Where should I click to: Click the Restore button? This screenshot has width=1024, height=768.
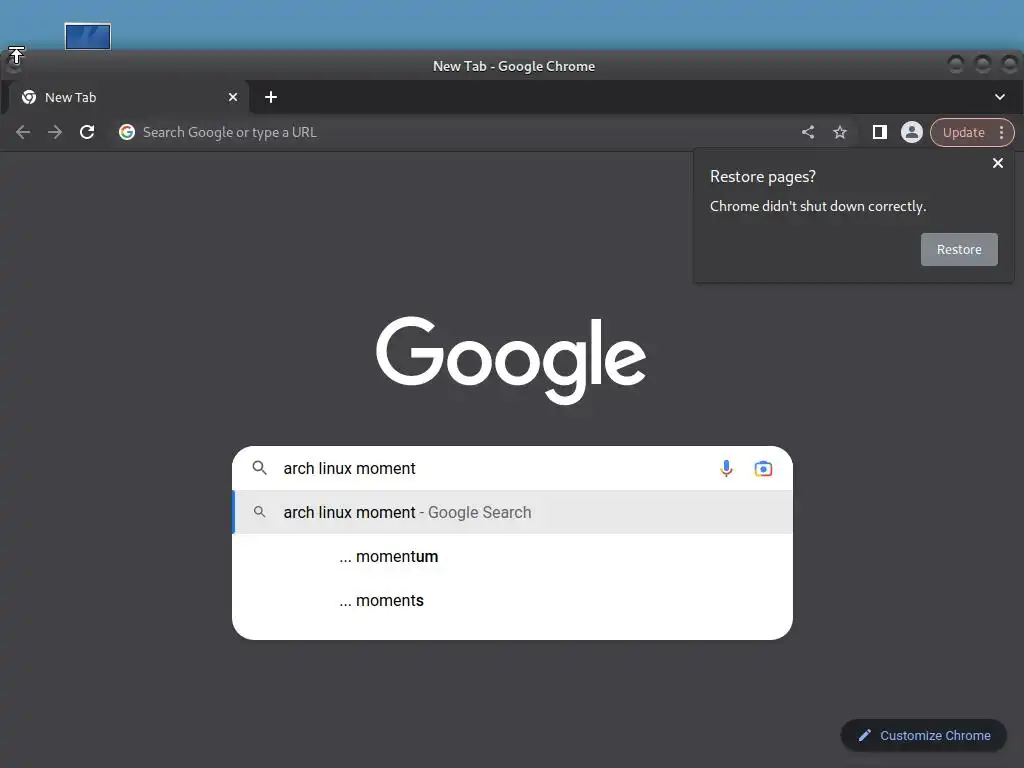tap(959, 249)
